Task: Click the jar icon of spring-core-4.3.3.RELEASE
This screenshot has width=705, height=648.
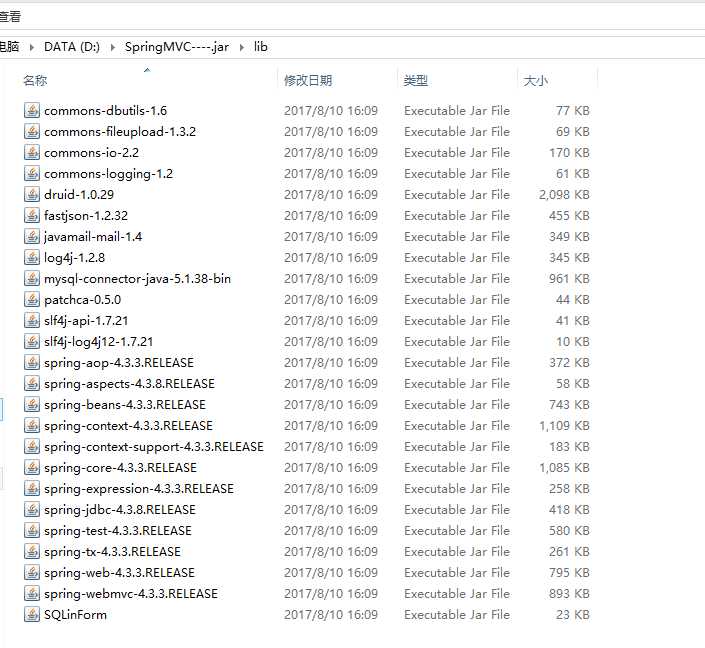Action: (31, 467)
